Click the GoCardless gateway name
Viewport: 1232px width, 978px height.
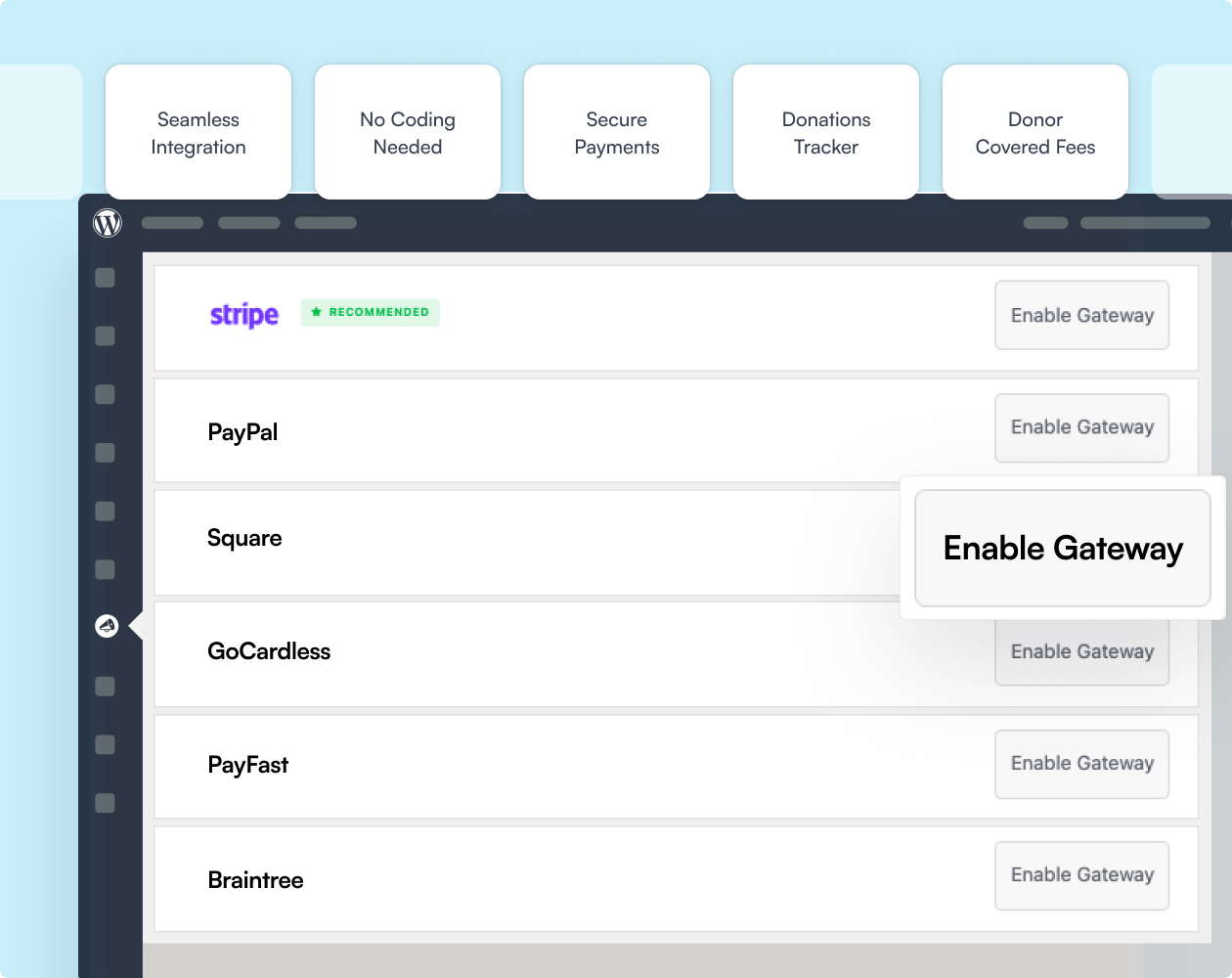click(x=269, y=651)
